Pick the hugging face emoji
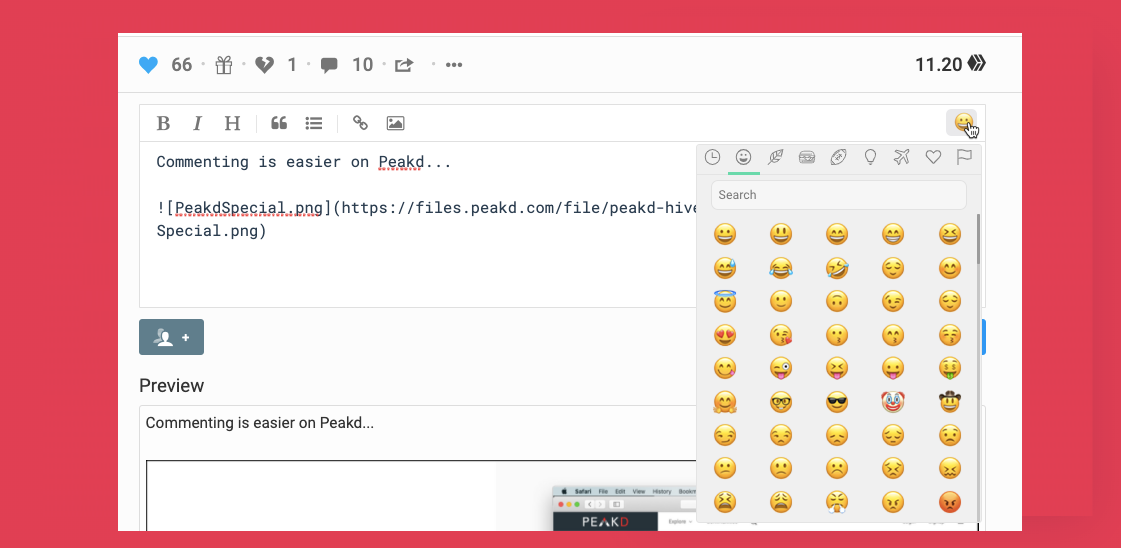 tap(725, 402)
